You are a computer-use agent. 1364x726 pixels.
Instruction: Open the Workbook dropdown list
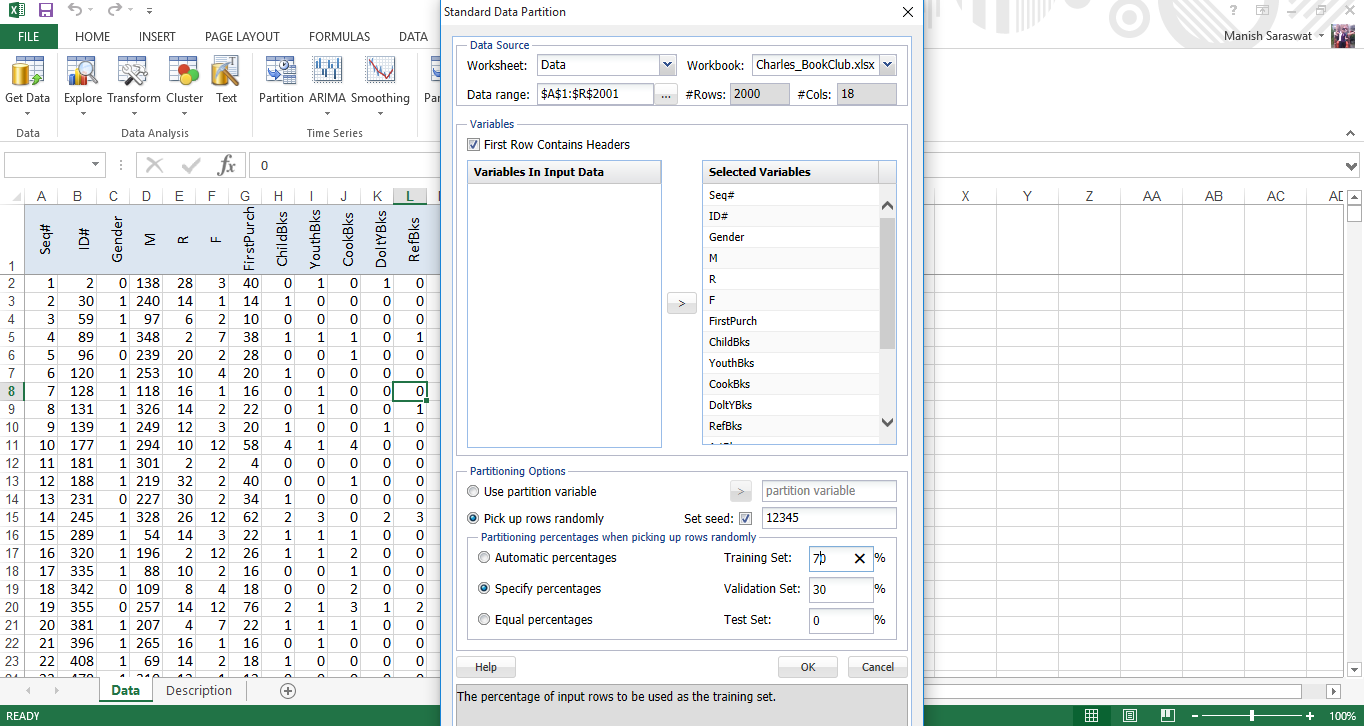pos(887,65)
